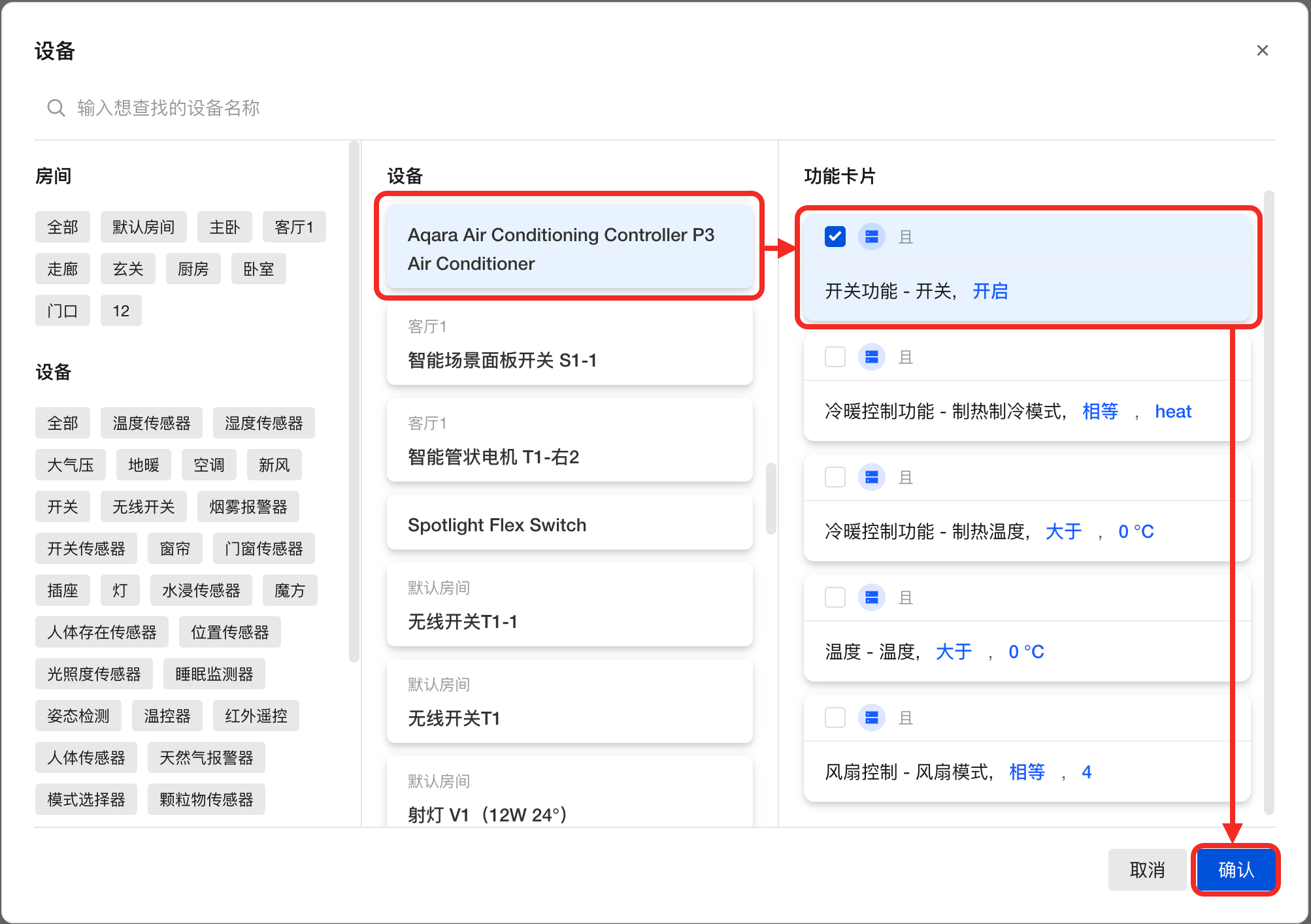Open the heat value selector

click(1172, 412)
